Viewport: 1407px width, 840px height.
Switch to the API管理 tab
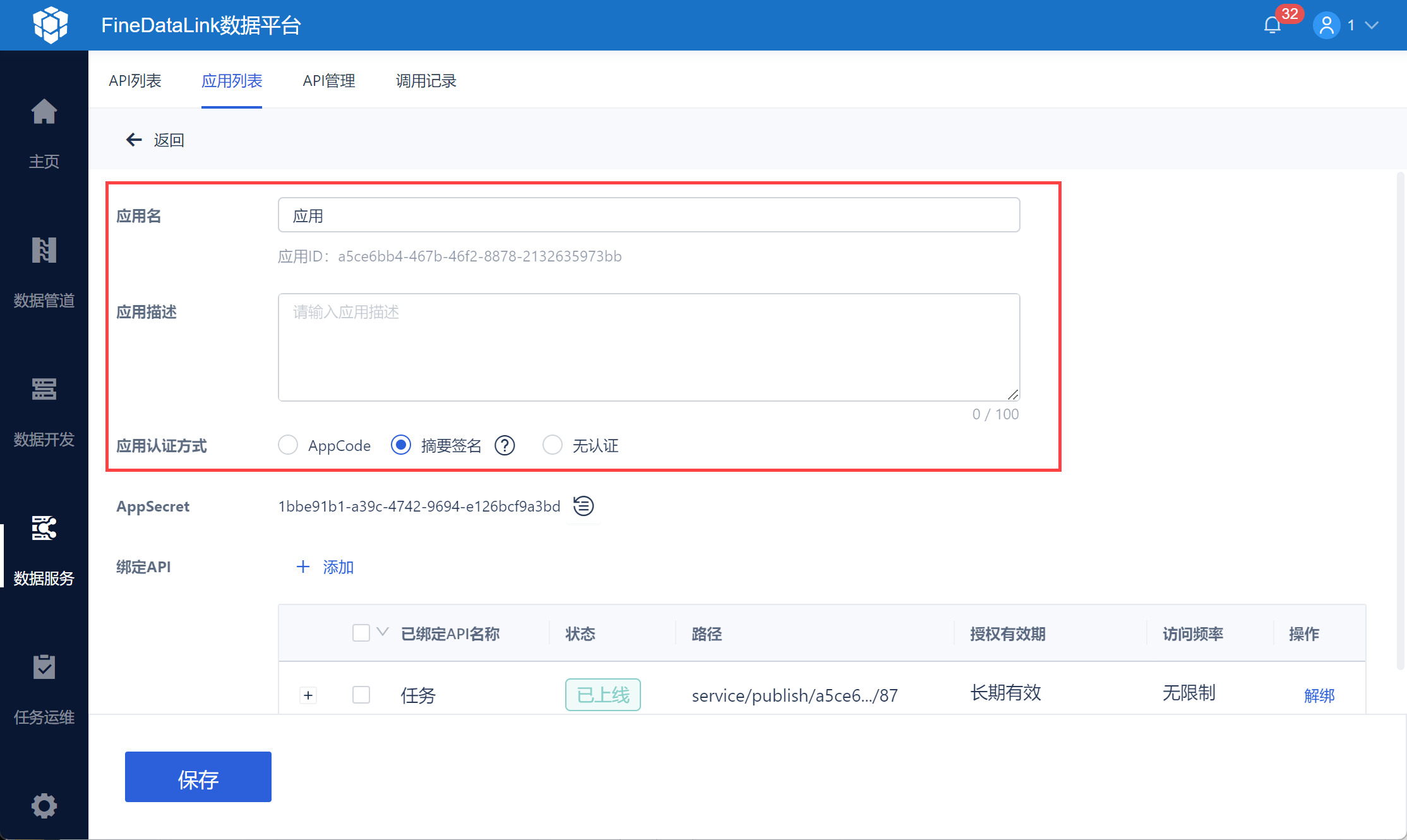coord(328,81)
